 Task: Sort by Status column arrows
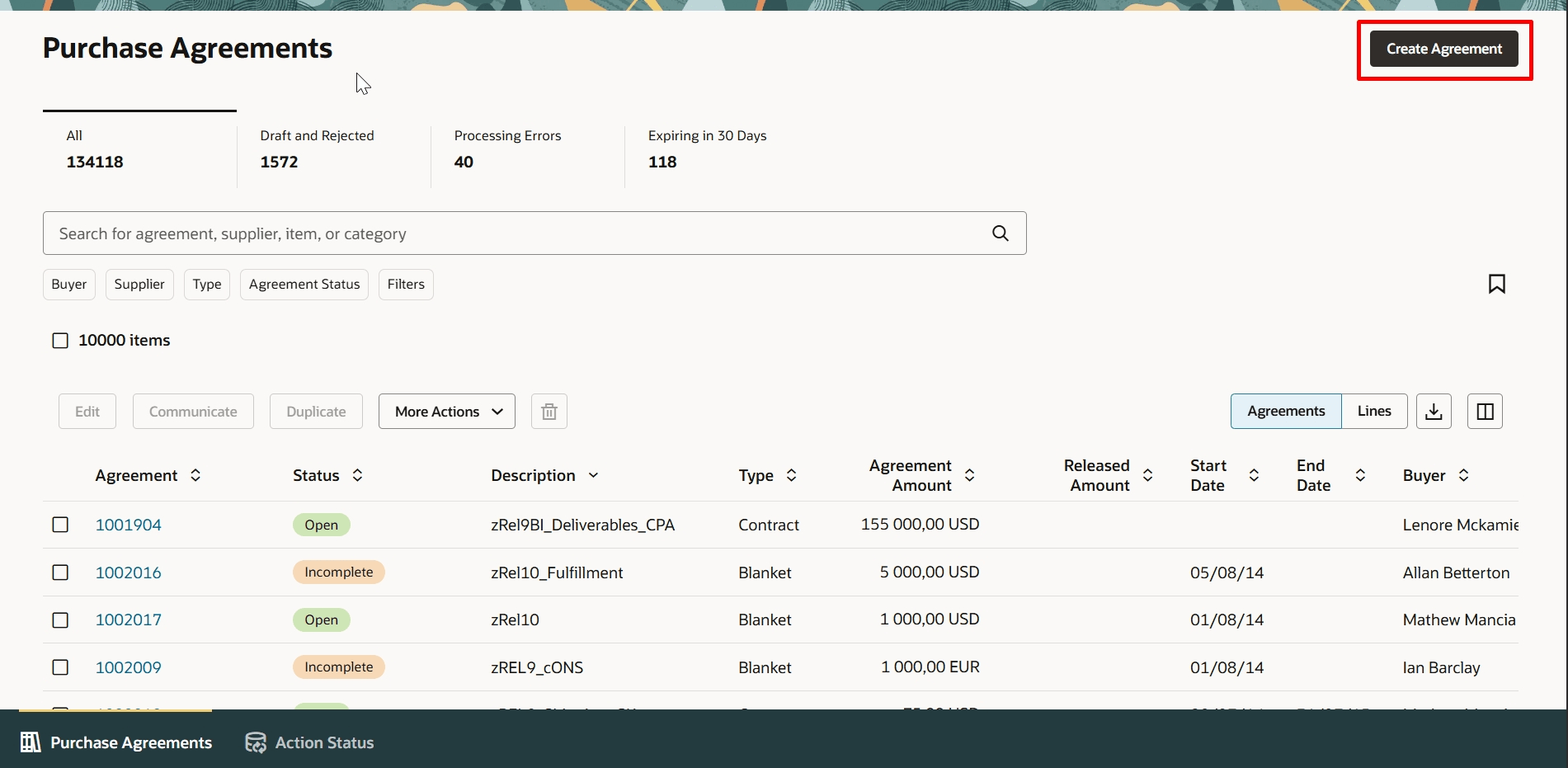pos(357,475)
